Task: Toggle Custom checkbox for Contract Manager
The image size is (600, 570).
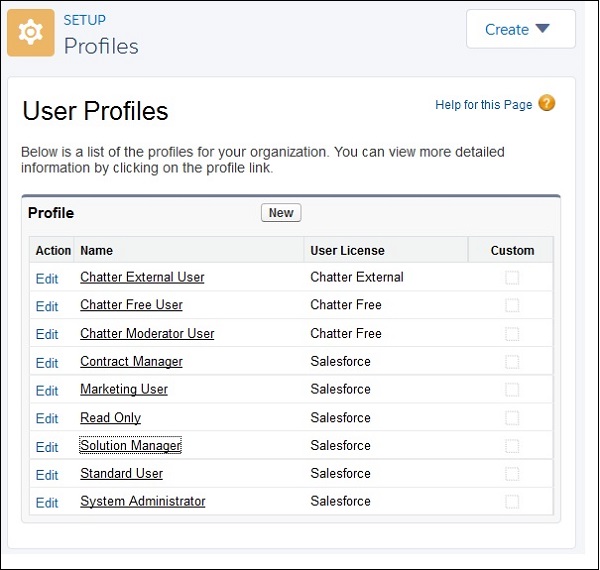Action: pos(512,362)
